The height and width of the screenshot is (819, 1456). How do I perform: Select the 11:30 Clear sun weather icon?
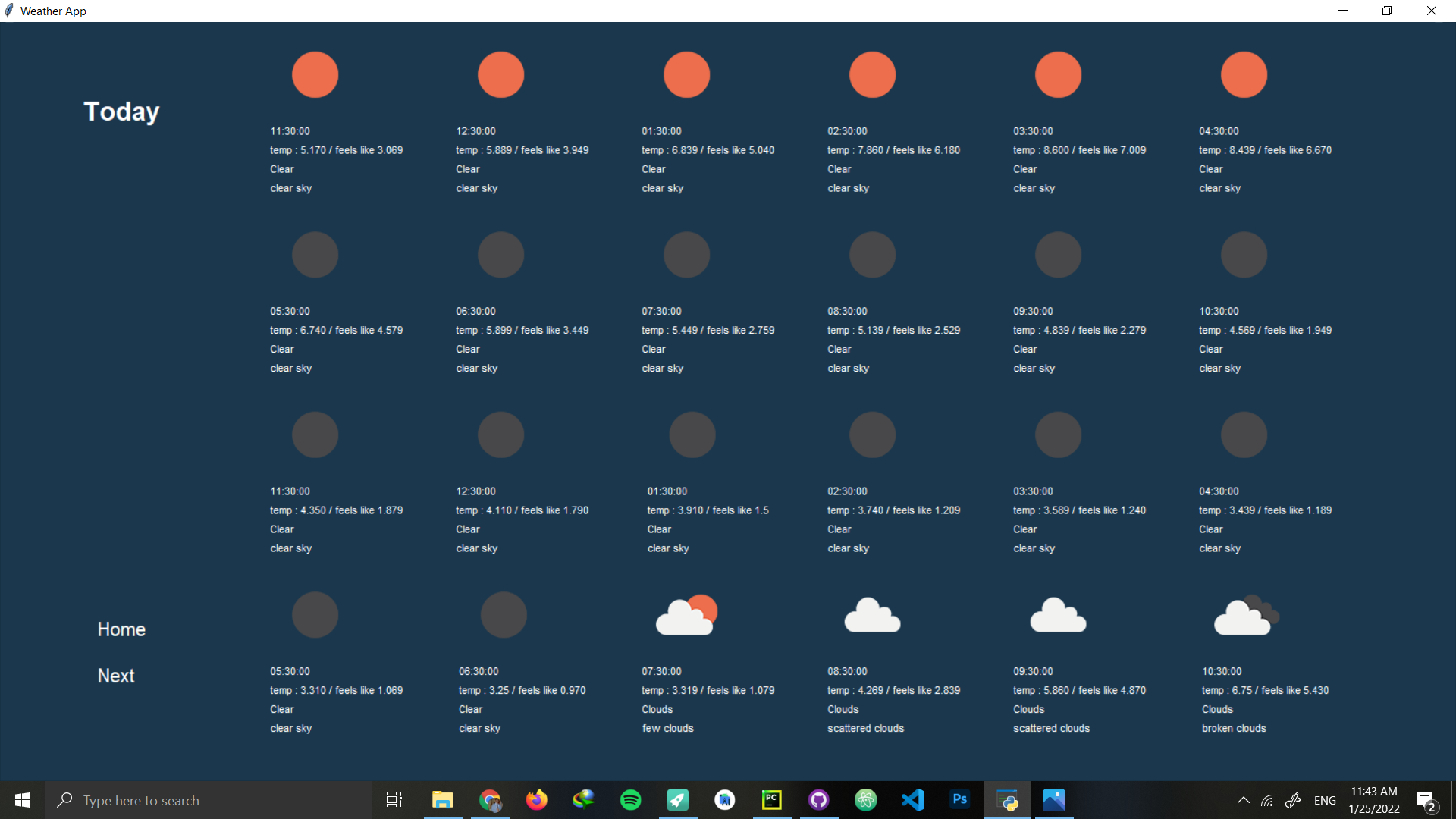click(x=315, y=74)
